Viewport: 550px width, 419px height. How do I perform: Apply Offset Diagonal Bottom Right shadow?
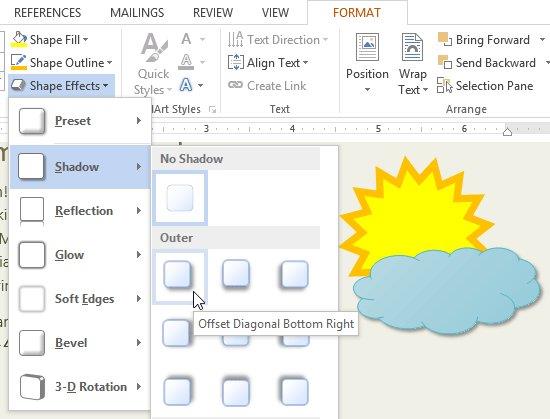(x=180, y=277)
